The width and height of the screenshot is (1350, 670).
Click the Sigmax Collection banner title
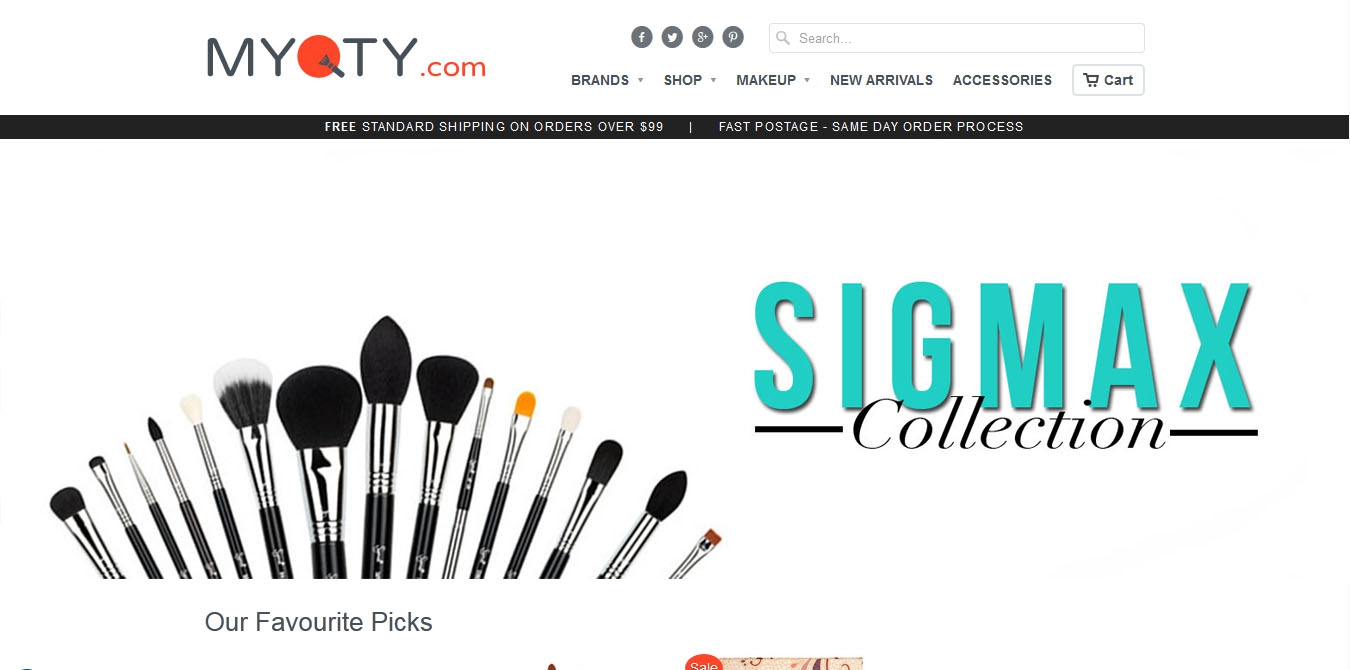[x=1006, y=365]
